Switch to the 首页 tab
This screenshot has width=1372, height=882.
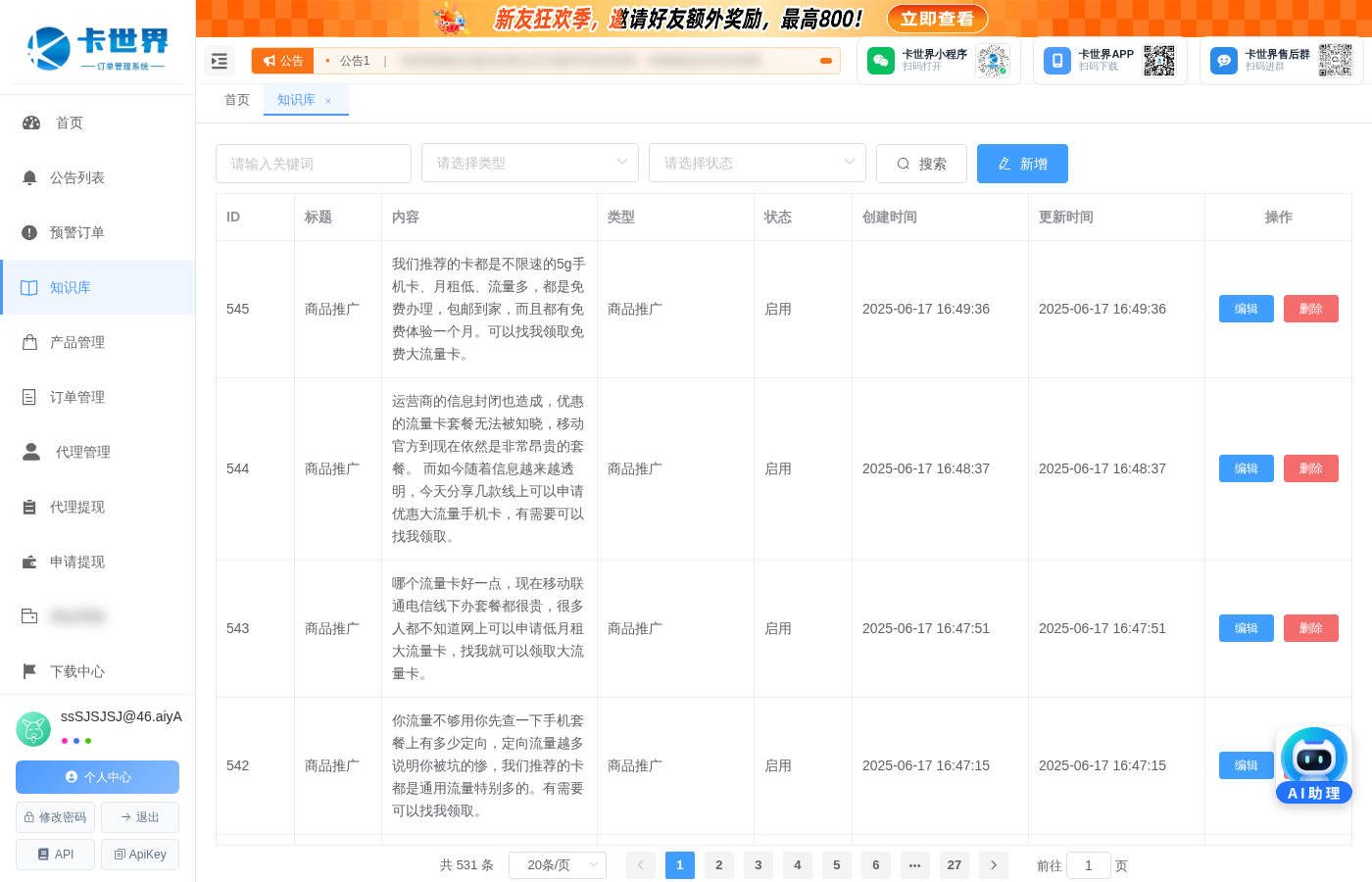click(x=237, y=100)
